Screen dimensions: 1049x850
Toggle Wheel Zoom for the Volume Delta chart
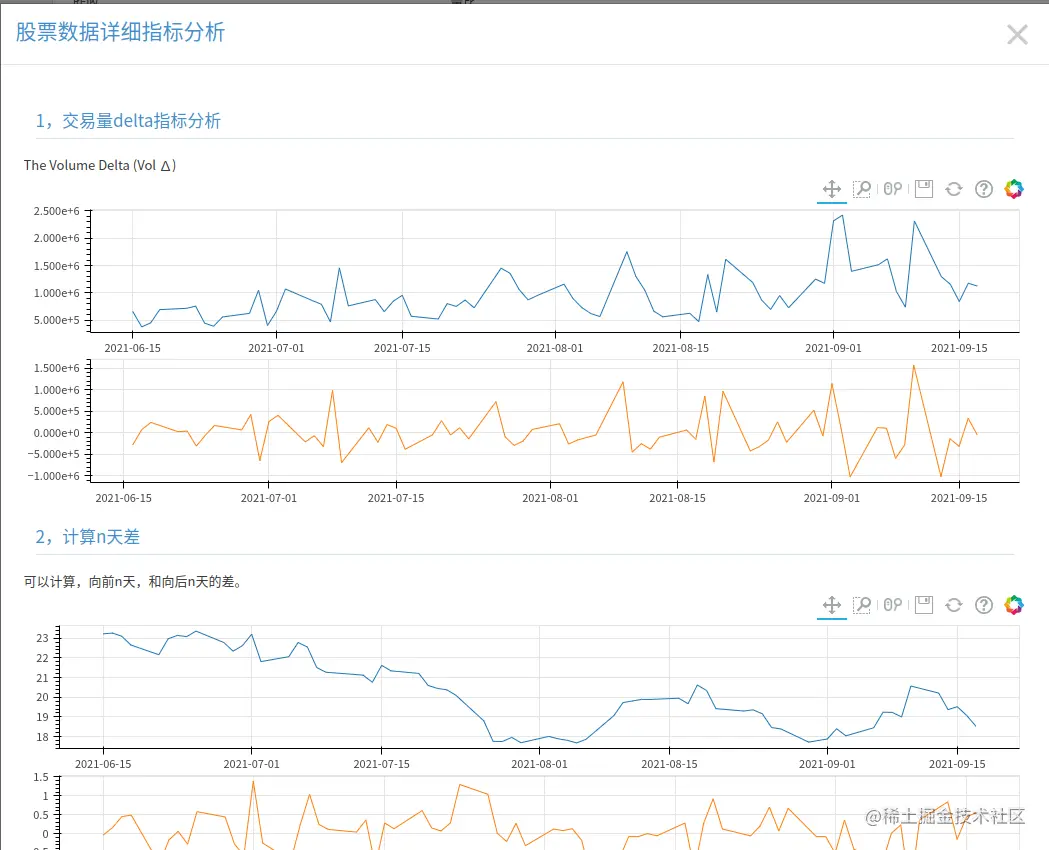click(x=893, y=189)
